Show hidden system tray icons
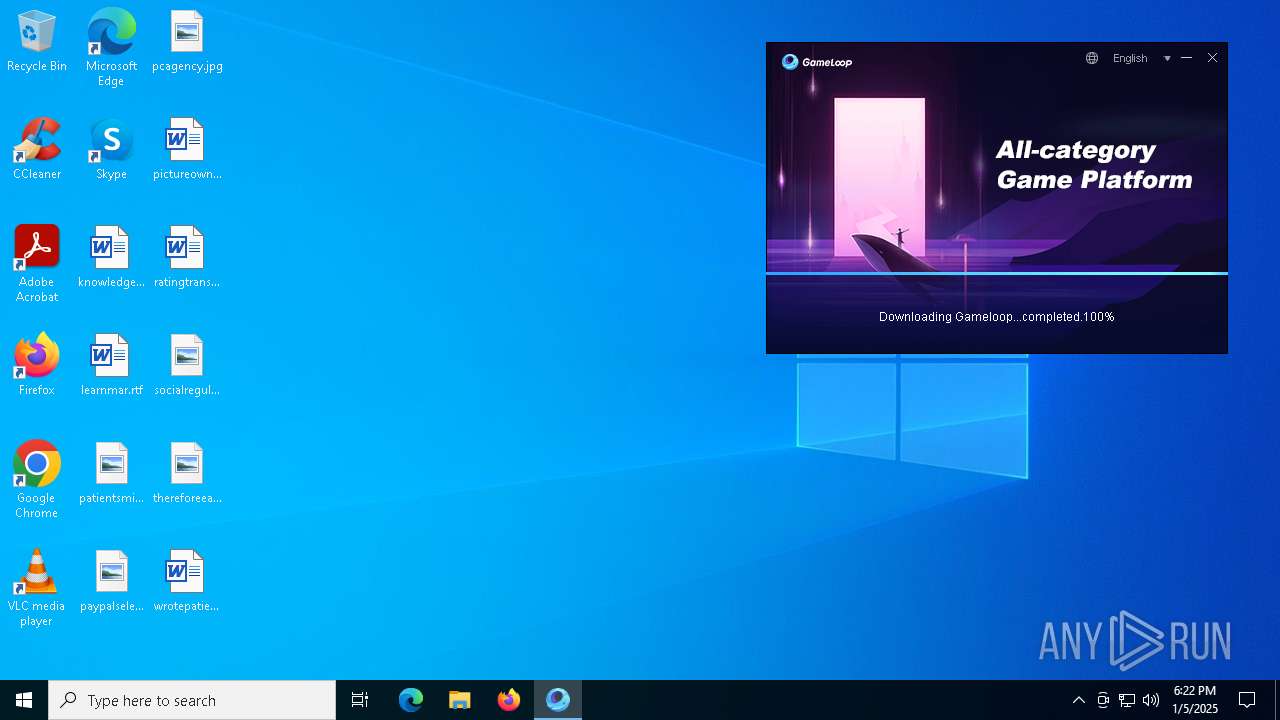The height and width of the screenshot is (720, 1280). 1079,700
